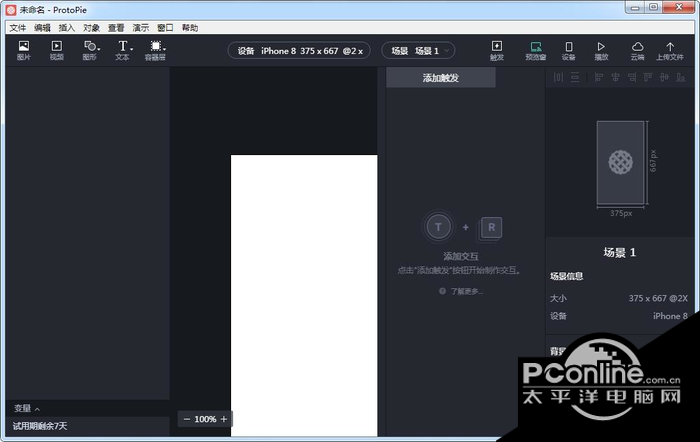Open the 文件 menu
The height and width of the screenshot is (442, 700).
tap(18, 28)
